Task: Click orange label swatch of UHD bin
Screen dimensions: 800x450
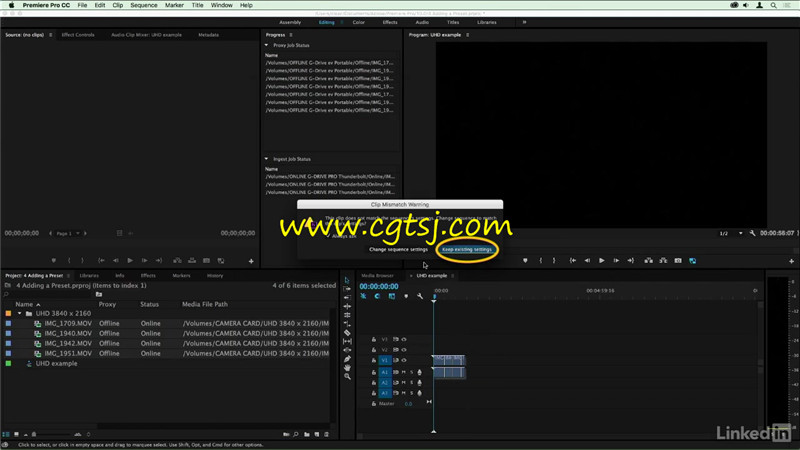Action: pos(8,313)
